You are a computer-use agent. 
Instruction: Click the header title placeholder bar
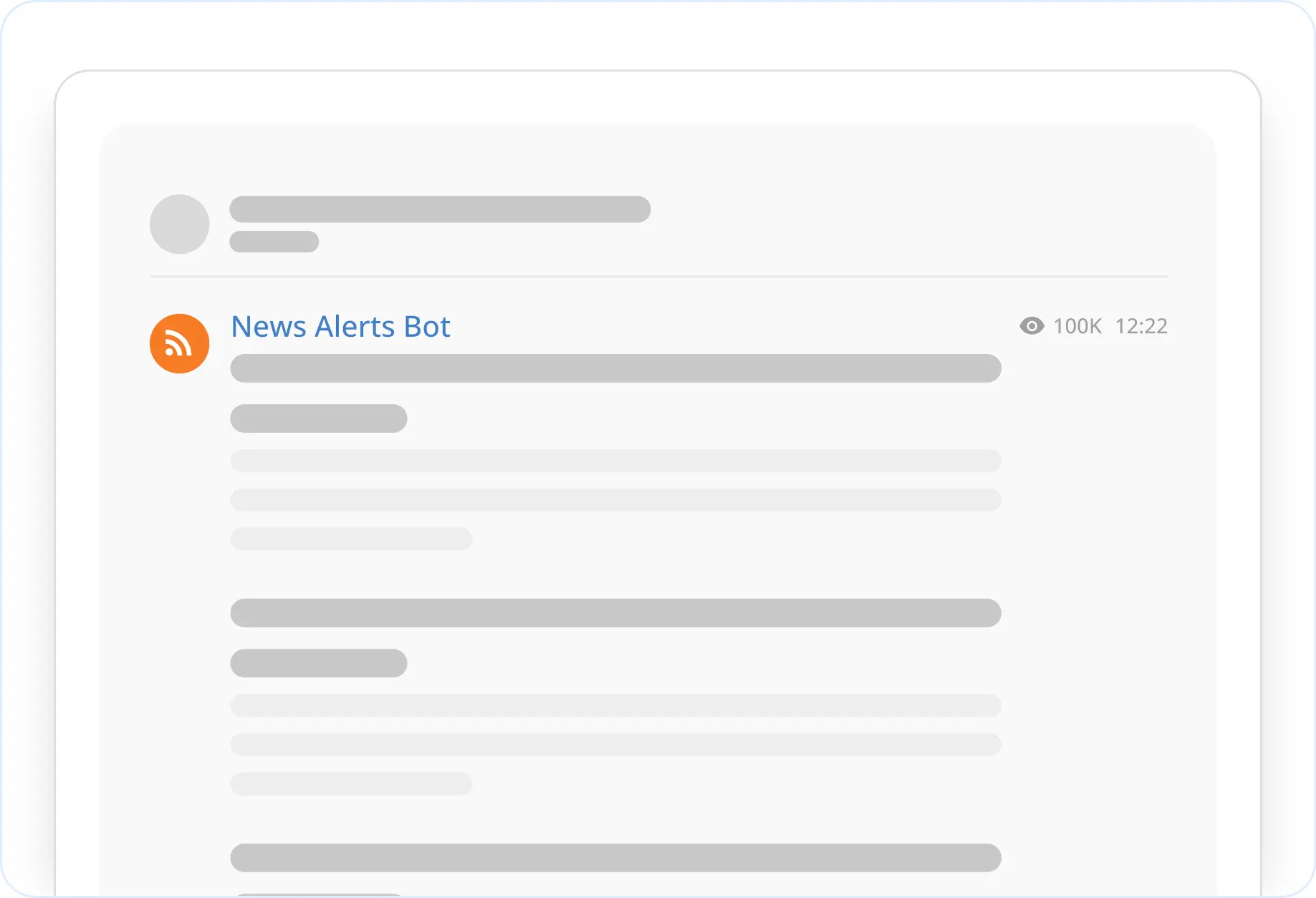[x=440, y=209]
